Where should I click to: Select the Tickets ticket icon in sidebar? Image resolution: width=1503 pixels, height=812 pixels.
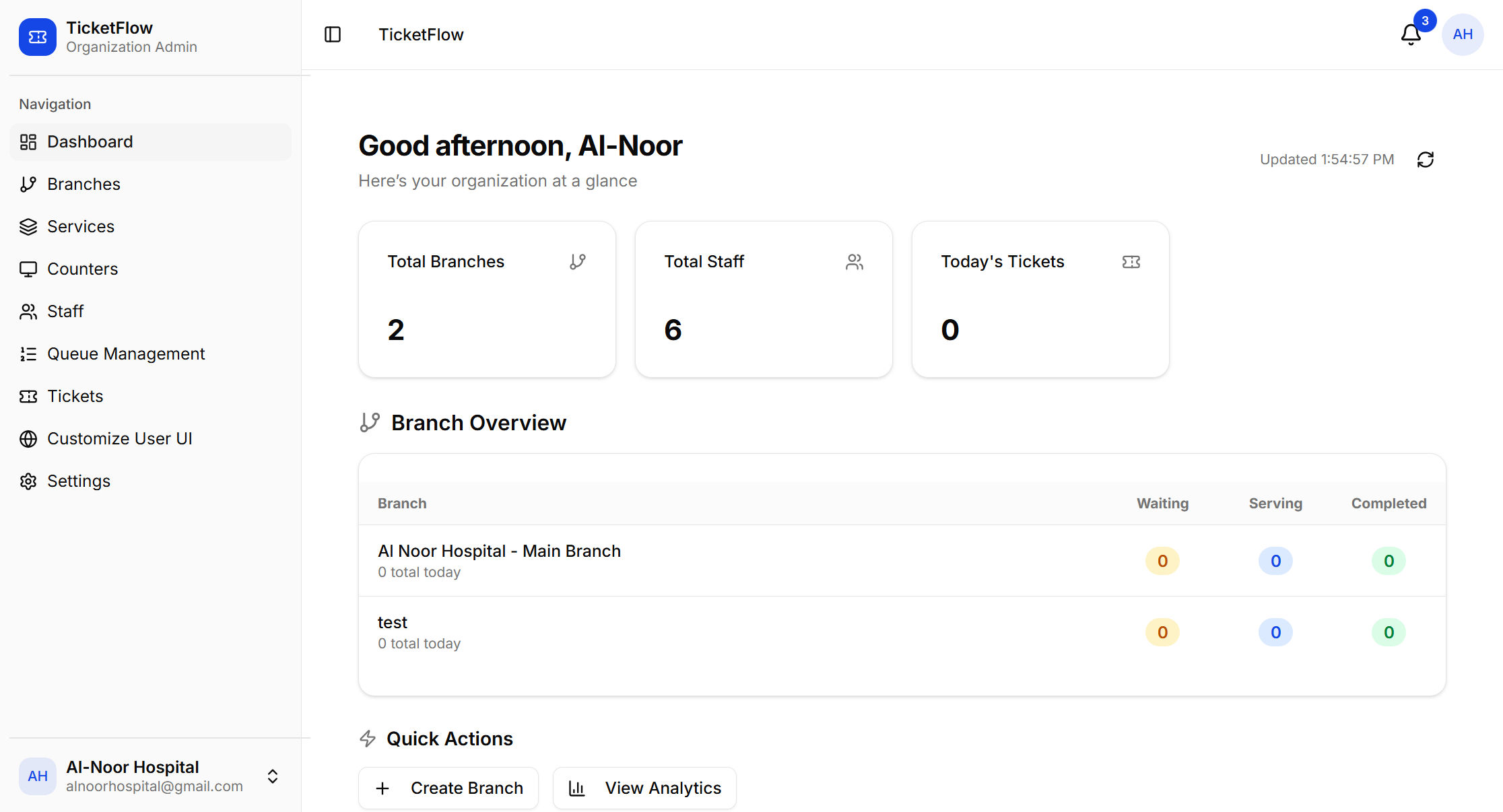pos(28,396)
